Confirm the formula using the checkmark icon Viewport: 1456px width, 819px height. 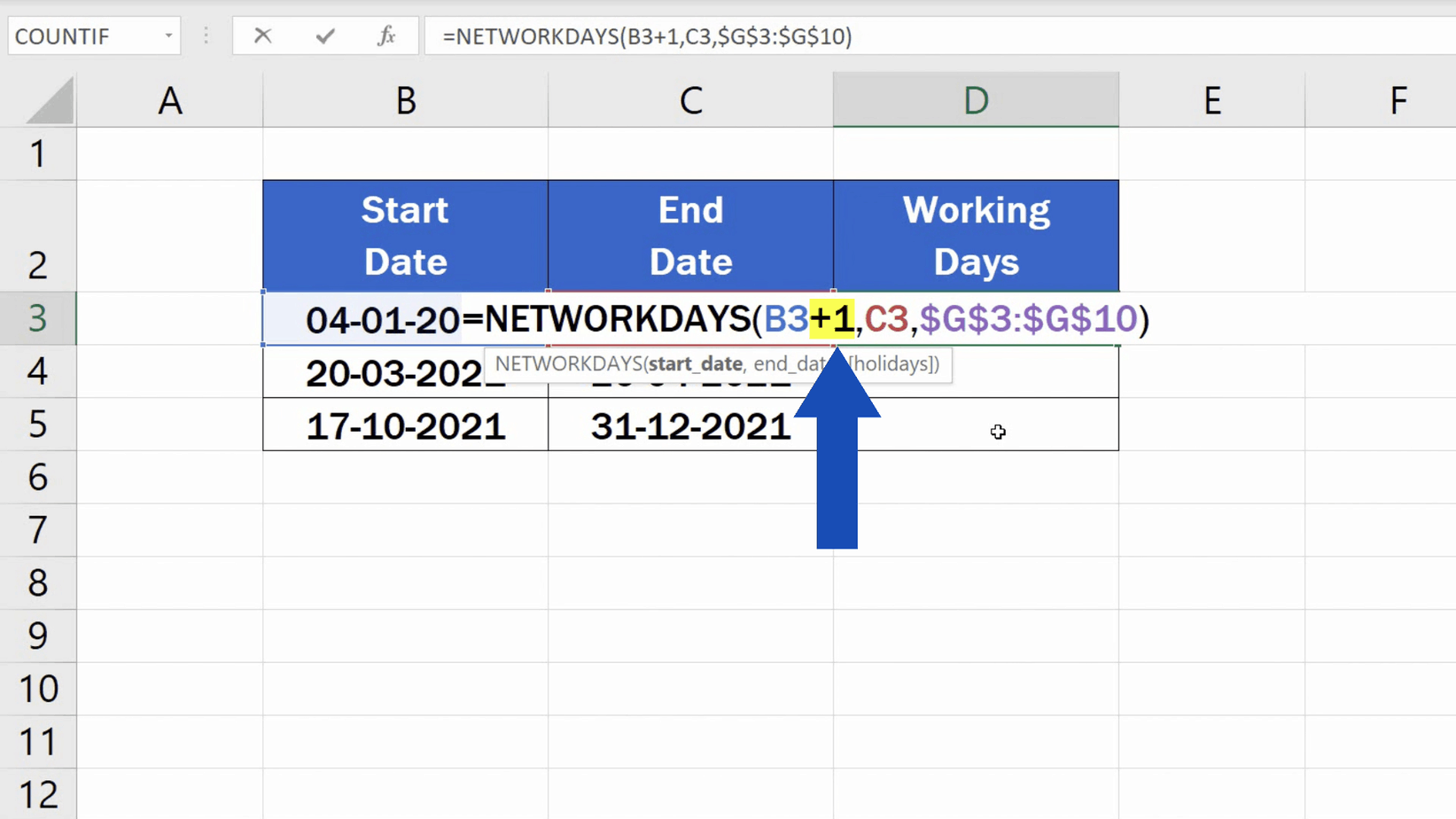click(324, 35)
